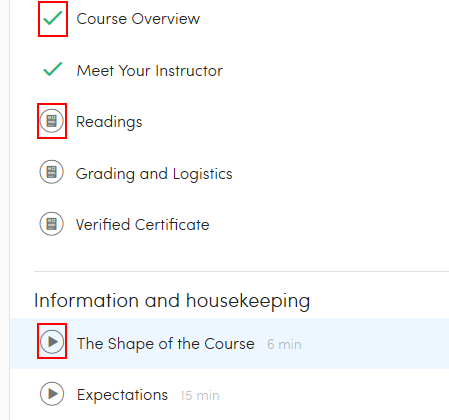
Task: Click the Information and housekeeping section heading
Action: (172, 301)
